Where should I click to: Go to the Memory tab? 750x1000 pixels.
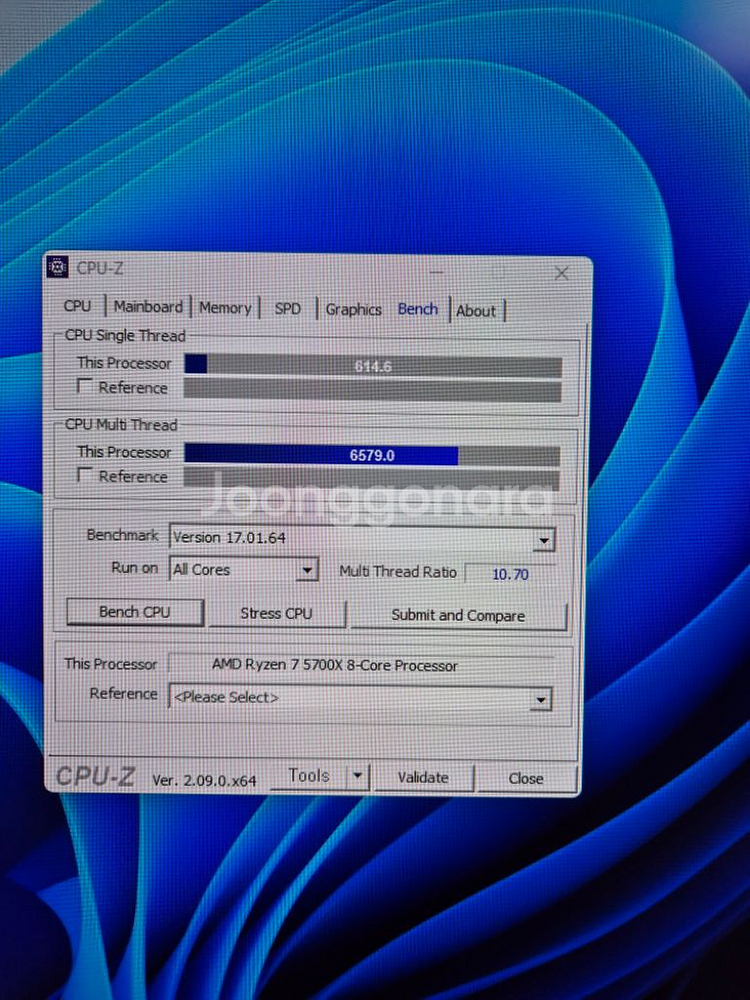(x=225, y=308)
